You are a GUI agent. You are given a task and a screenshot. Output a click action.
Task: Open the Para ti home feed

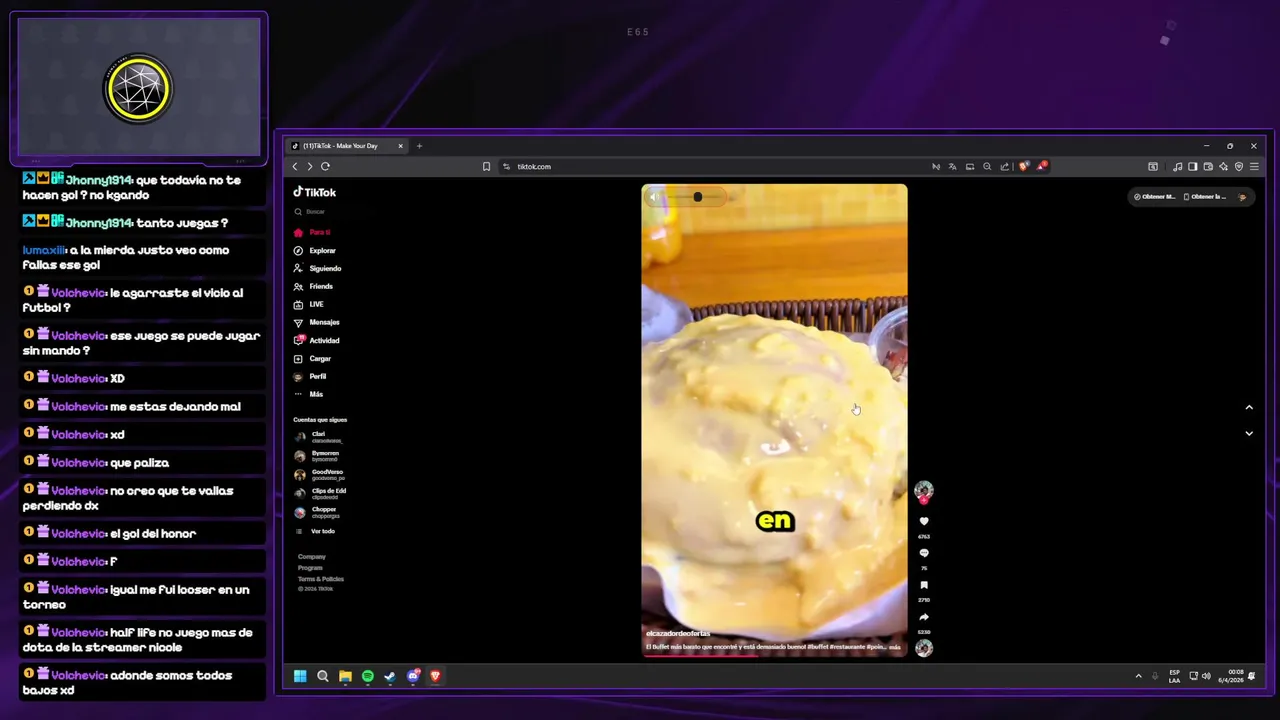point(312,232)
